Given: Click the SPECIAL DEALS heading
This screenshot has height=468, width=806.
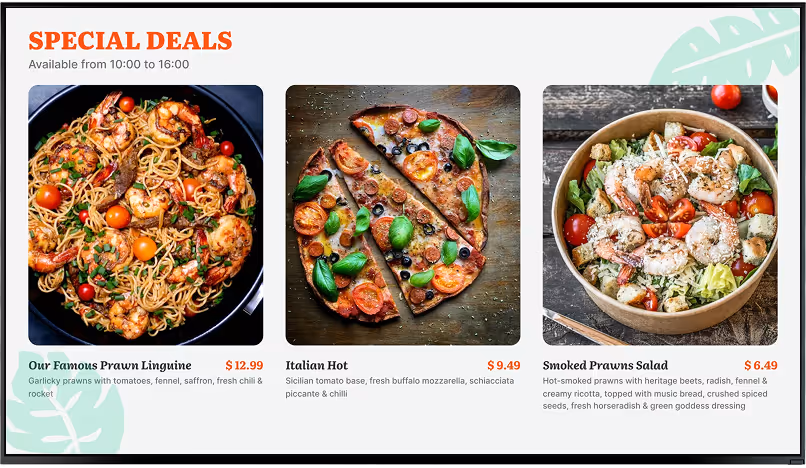Looking at the screenshot, I should click(131, 41).
